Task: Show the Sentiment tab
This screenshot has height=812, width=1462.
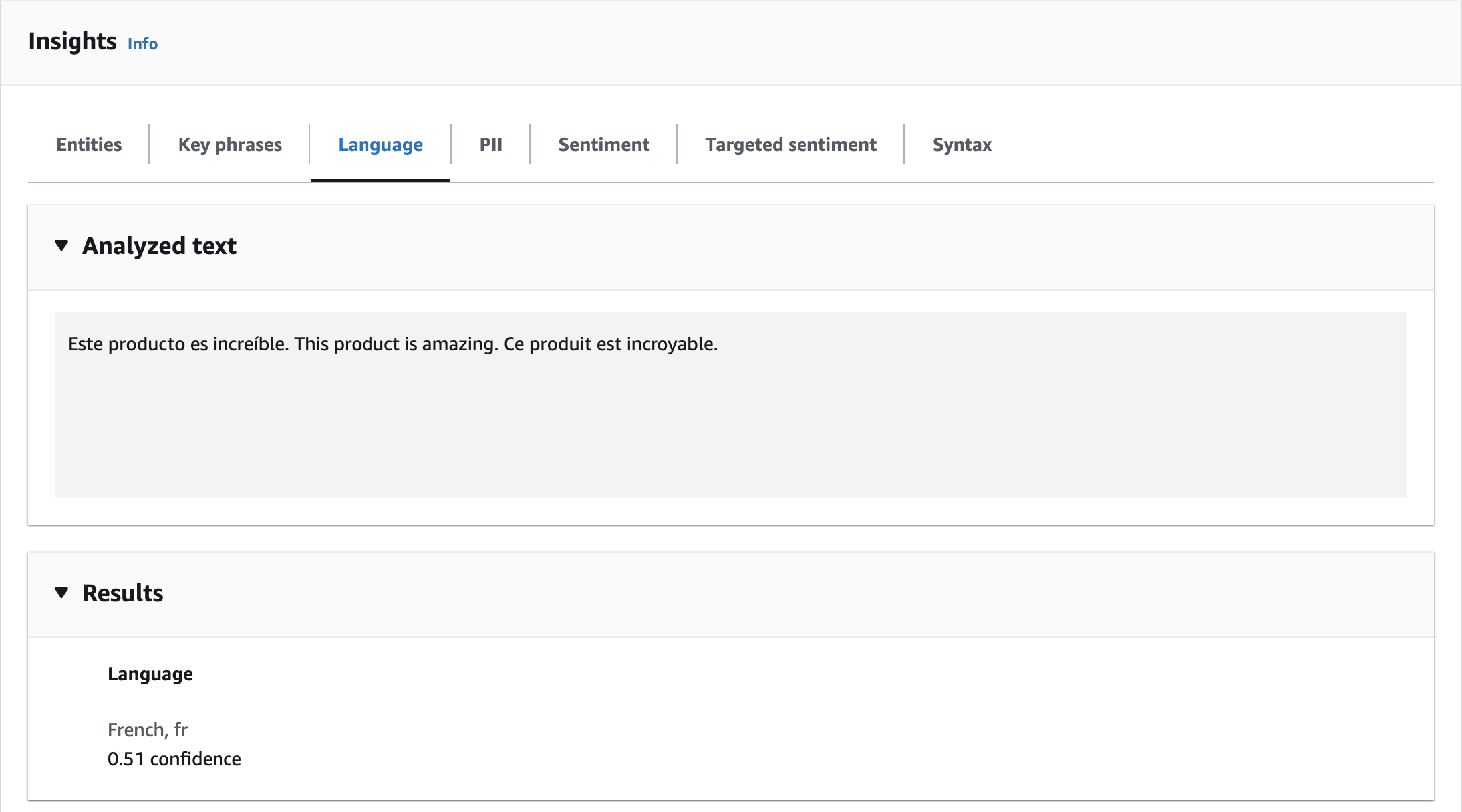Action: [x=603, y=144]
